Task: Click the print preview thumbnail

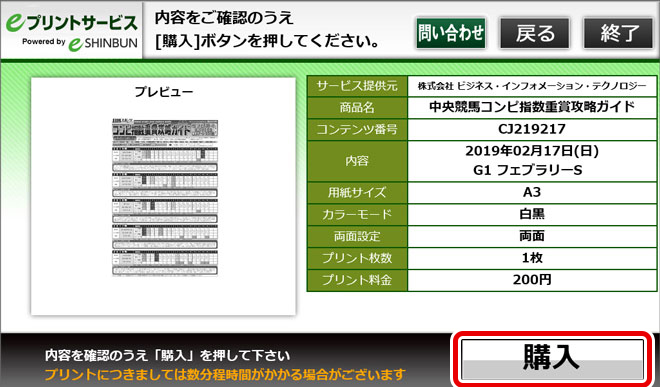Action: (165, 198)
